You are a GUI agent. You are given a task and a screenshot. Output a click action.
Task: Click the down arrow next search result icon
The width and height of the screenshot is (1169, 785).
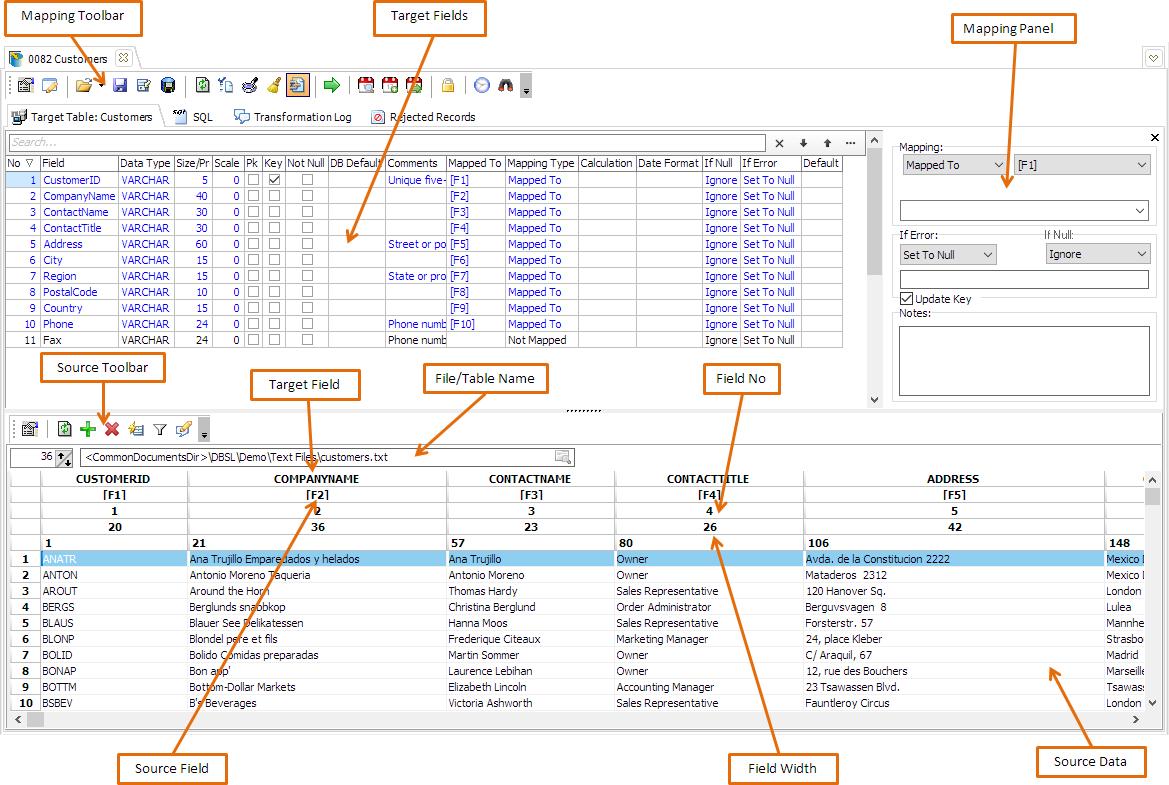click(803, 143)
